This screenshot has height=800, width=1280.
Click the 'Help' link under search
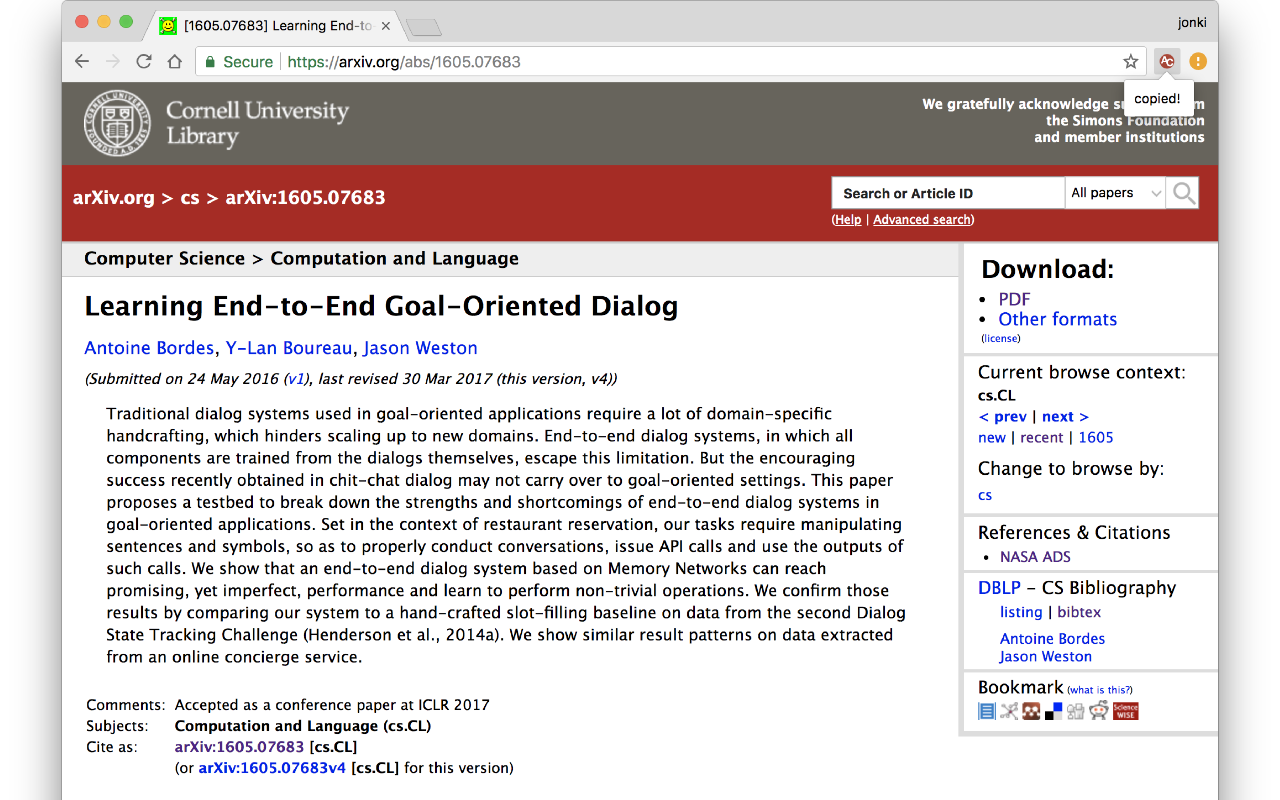coord(848,220)
